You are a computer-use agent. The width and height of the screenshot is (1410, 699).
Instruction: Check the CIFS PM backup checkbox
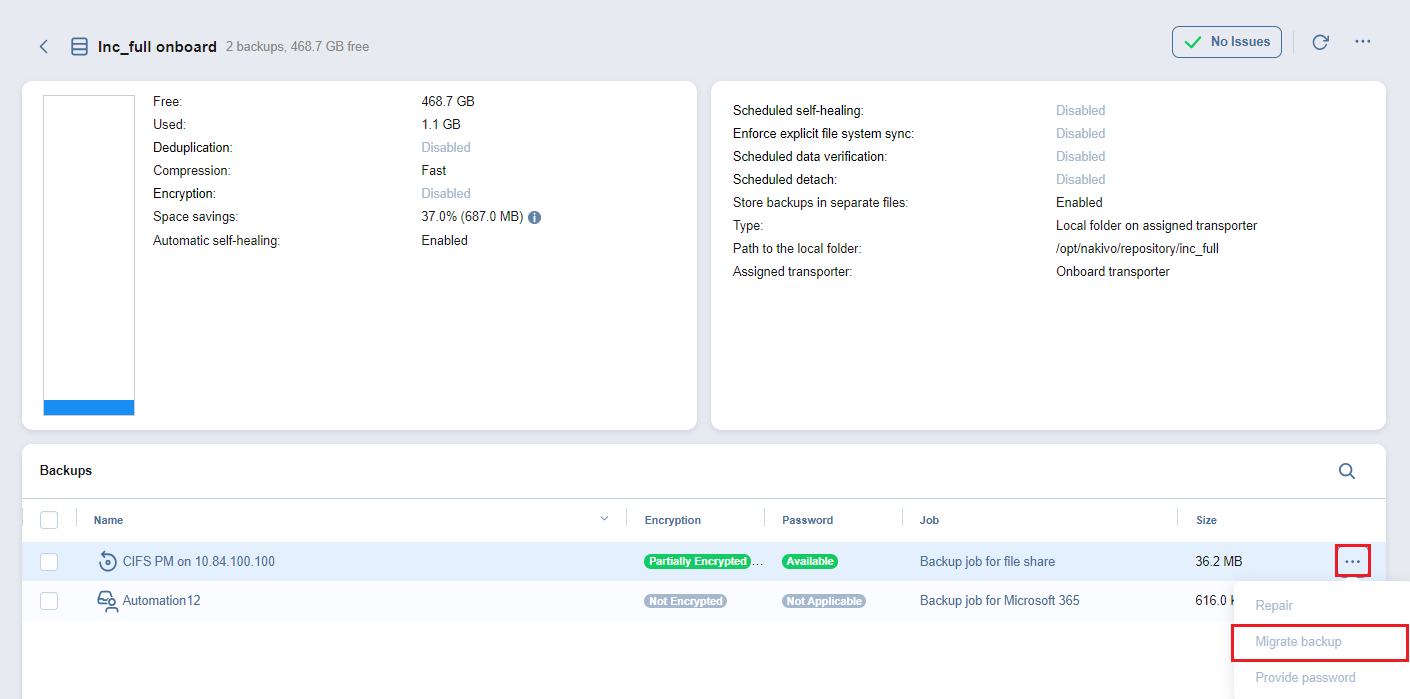[x=49, y=562]
